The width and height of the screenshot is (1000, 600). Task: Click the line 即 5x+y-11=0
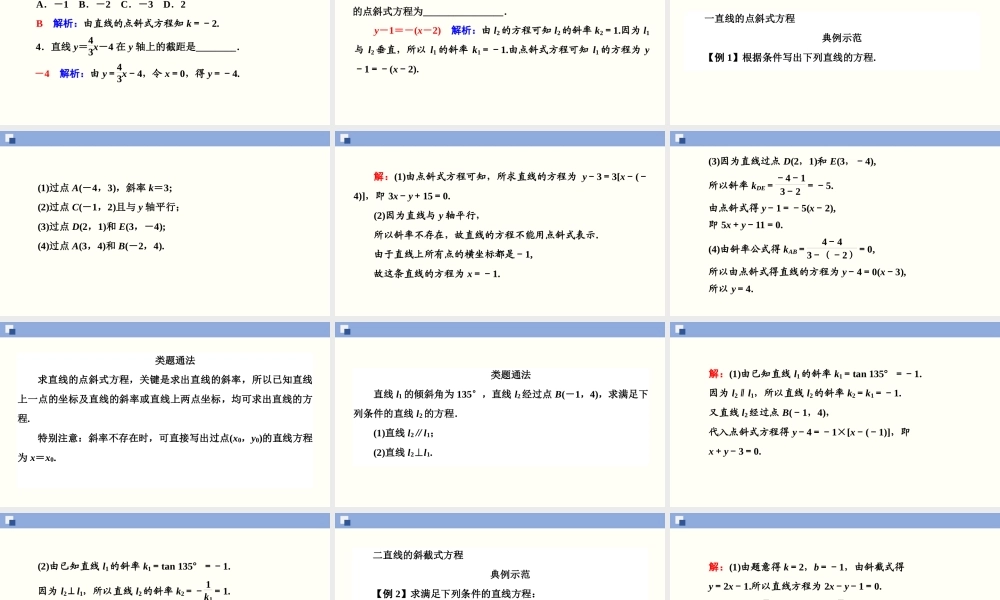click(x=746, y=224)
